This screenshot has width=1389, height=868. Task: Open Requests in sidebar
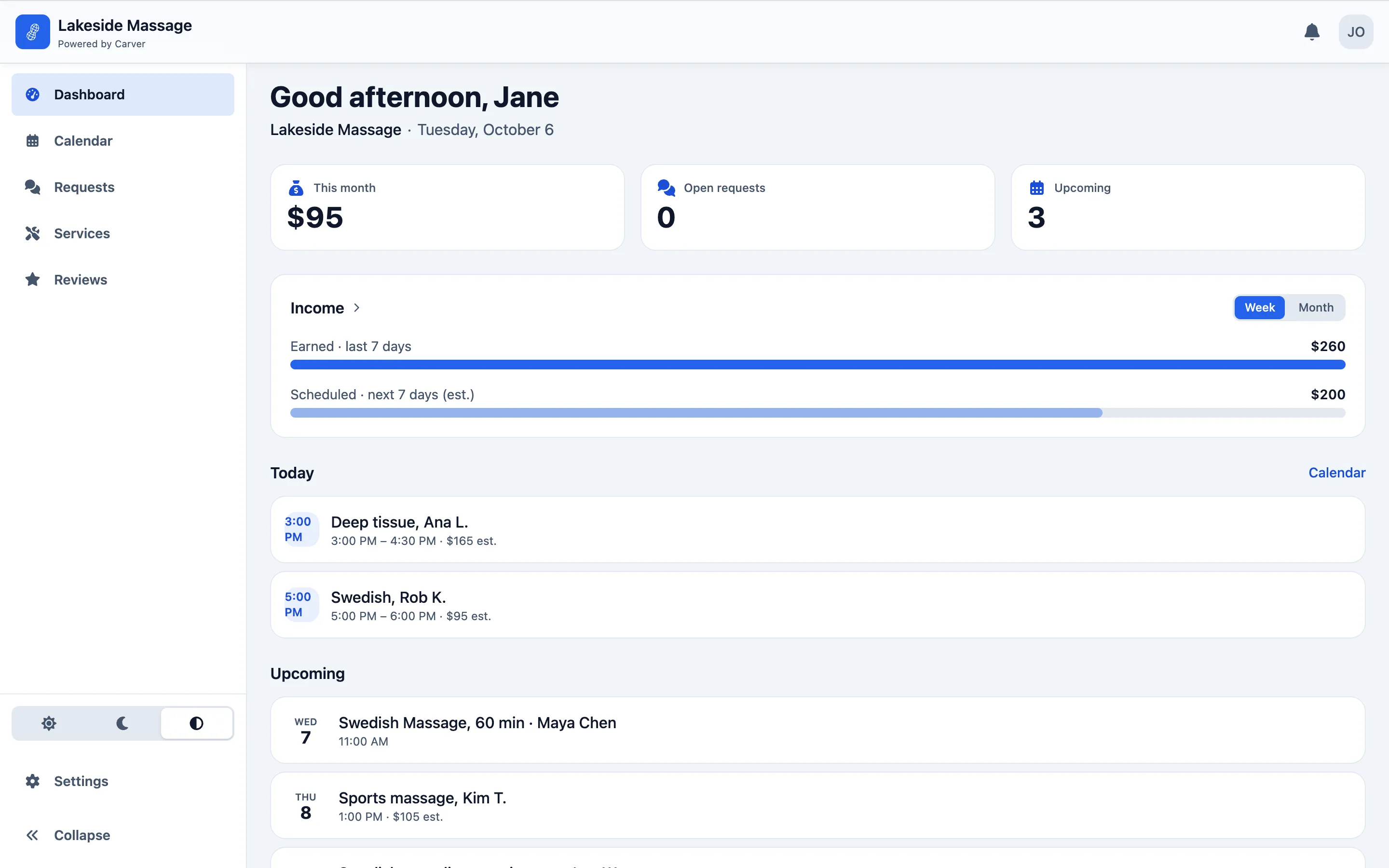123,187
